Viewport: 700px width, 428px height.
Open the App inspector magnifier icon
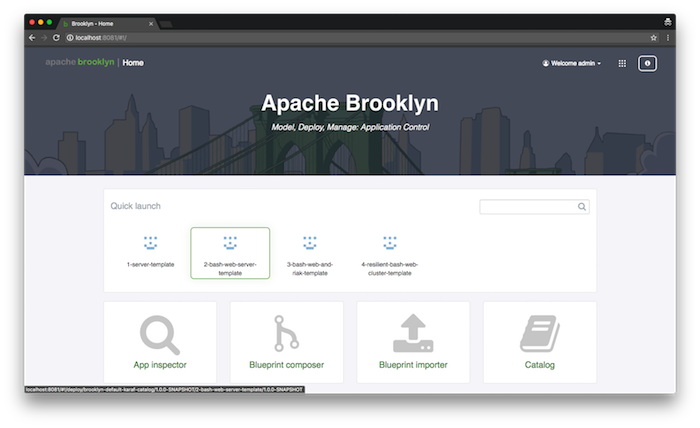pyautogui.click(x=159, y=334)
